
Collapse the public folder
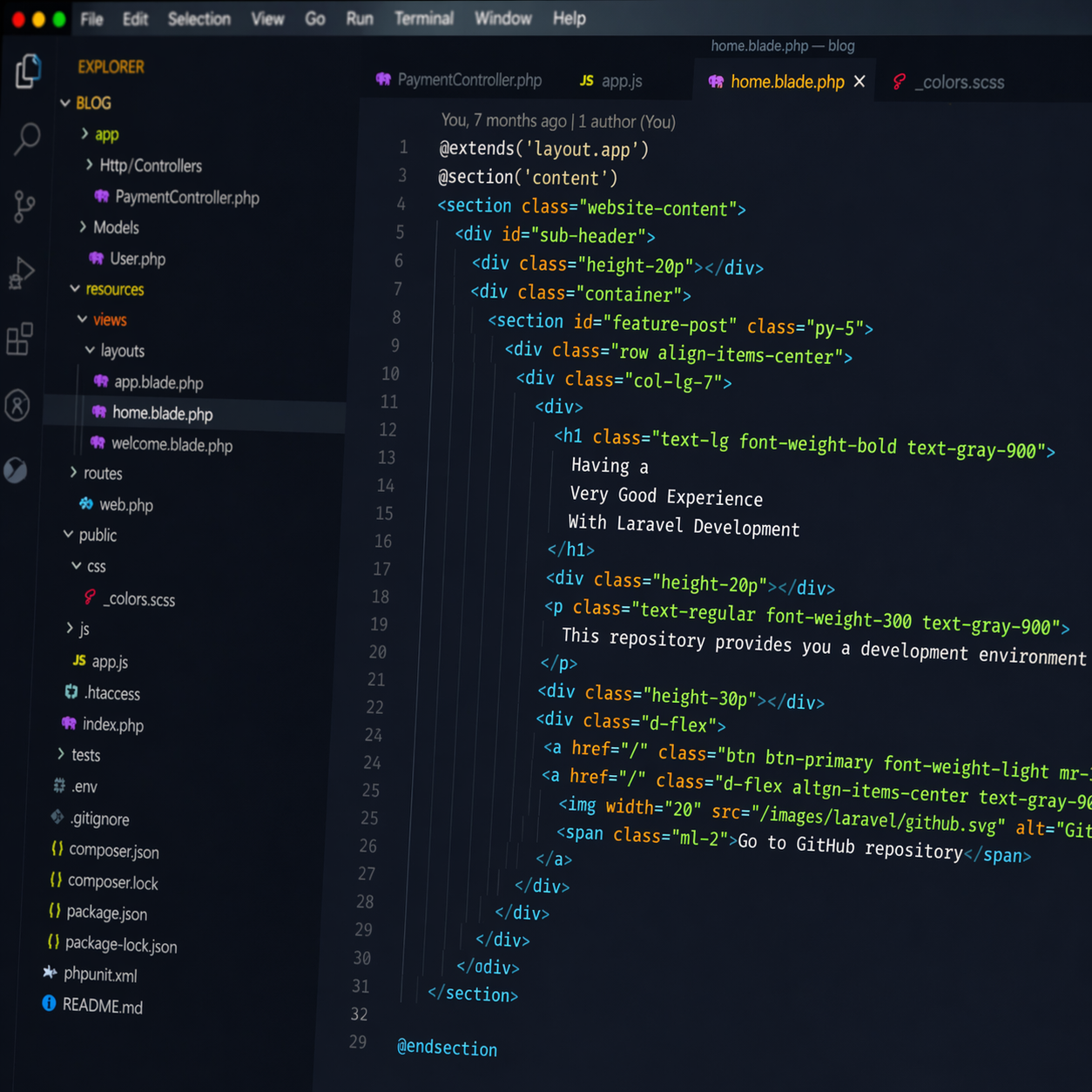[x=68, y=534]
